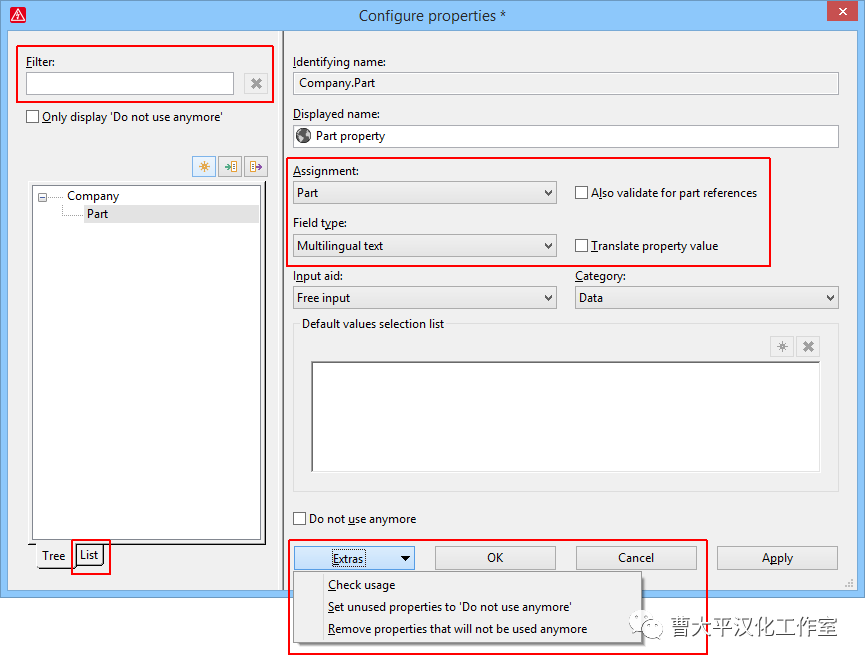Close the Configure properties dialog

pyautogui.click(x=842, y=11)
